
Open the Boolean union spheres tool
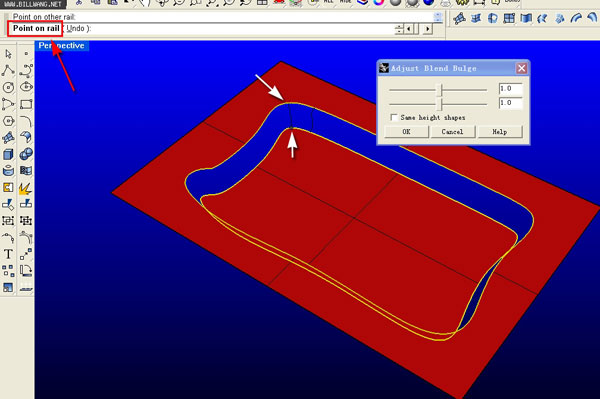(x=26, y=154)
